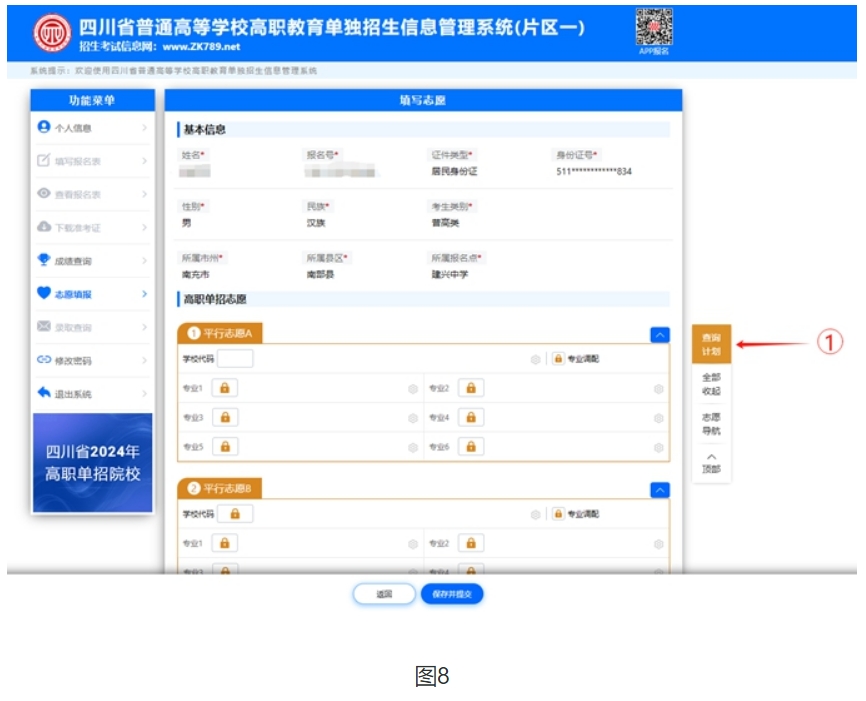Image resolution: width=866 pixels, height=701 pixels.
Task: Open the 下载准考证 menu item
Action: click(90, 228)
